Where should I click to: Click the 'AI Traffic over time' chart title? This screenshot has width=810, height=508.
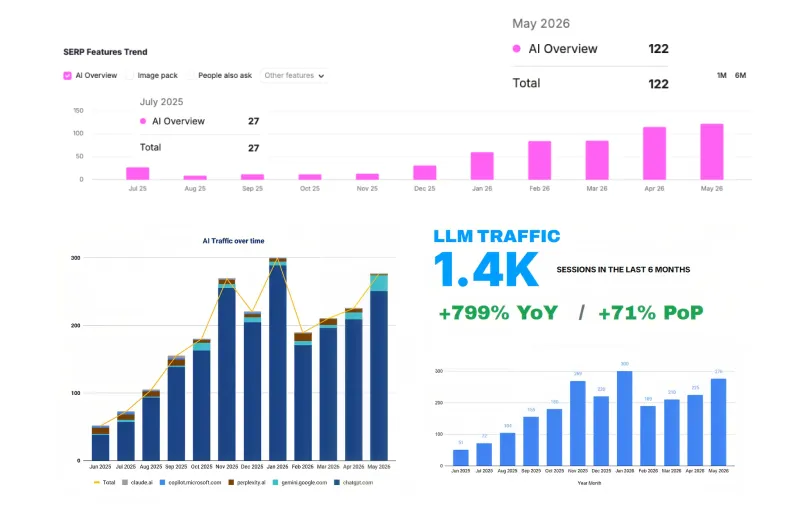(x=233, y=241)
